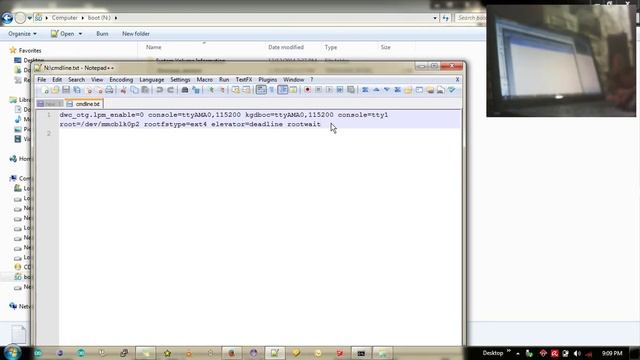Open the View menu
The image size is (640, 360).
pos(97,80)
